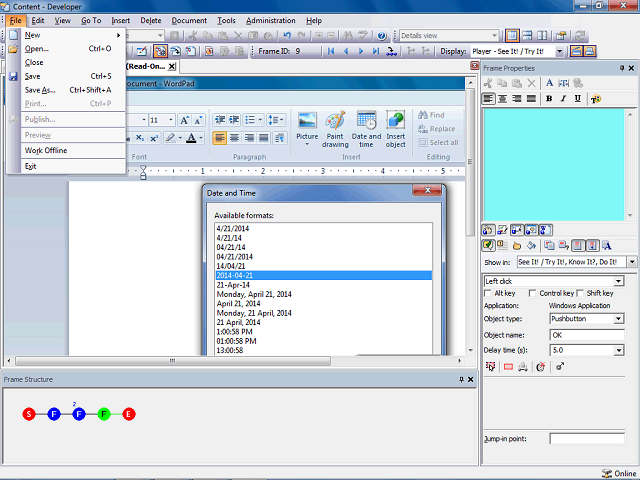Click the Undo arrow in the toolbar
This screenshot has width=640, height=480.
pyautogui.click(x=287, y=36)
